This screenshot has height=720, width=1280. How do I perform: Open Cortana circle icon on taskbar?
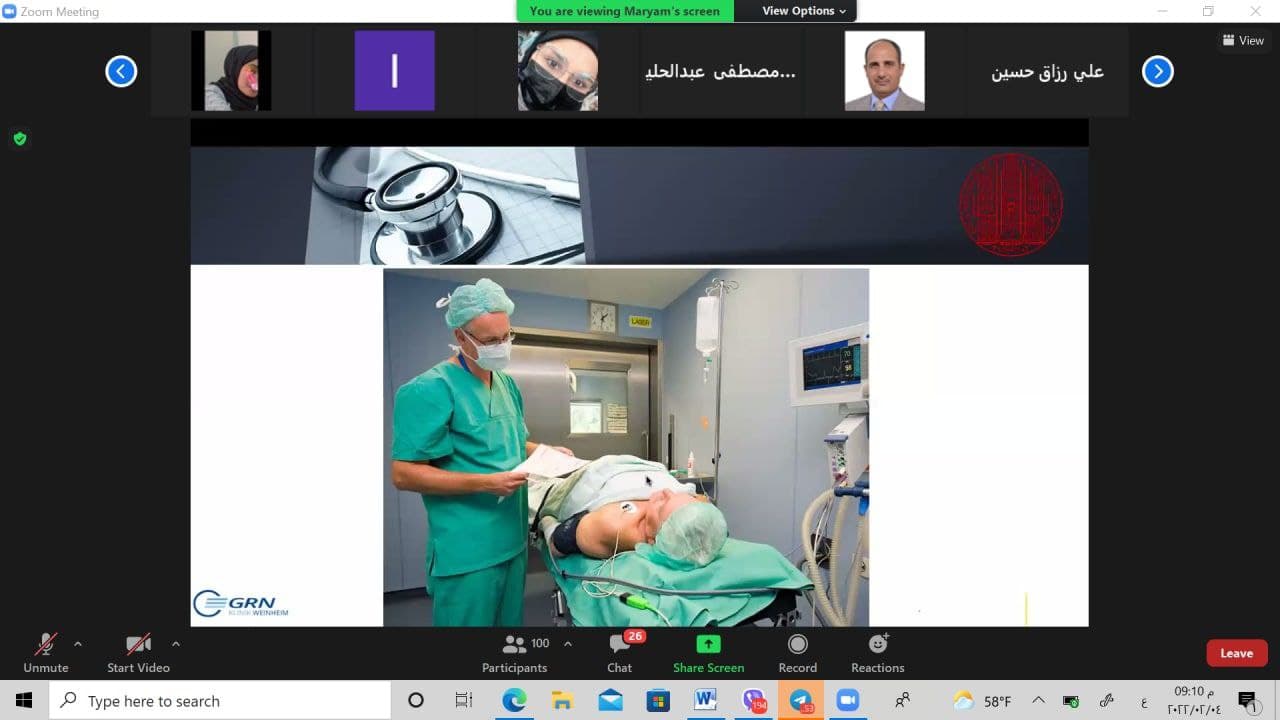coord(416,700)
